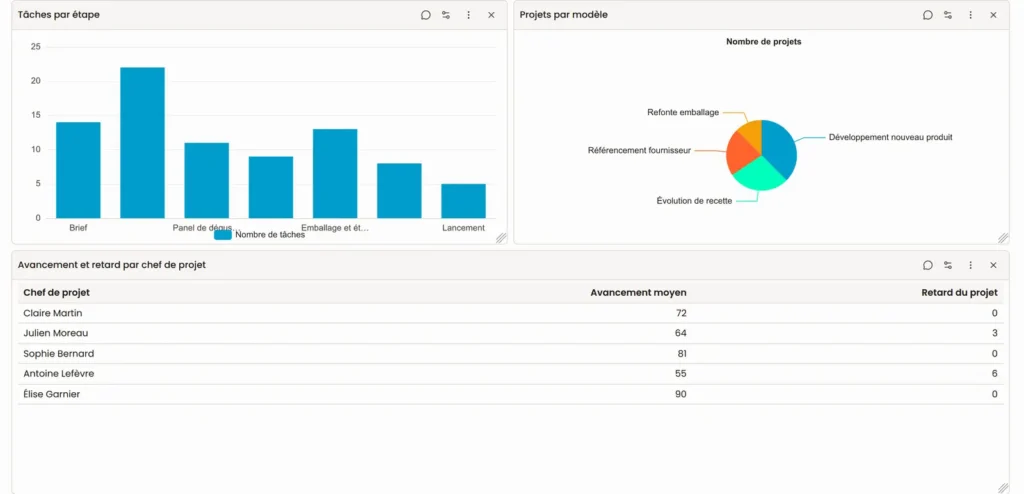Sort by Avancement moyen column header
This screenshot has height=494, width=1024.
pyautogui.click(x=638, y=293)
